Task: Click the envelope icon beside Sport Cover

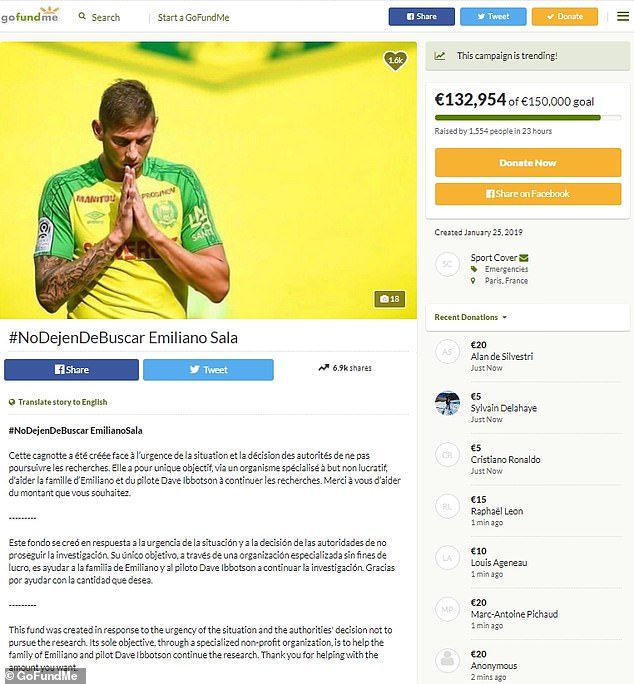Action: 524,258
